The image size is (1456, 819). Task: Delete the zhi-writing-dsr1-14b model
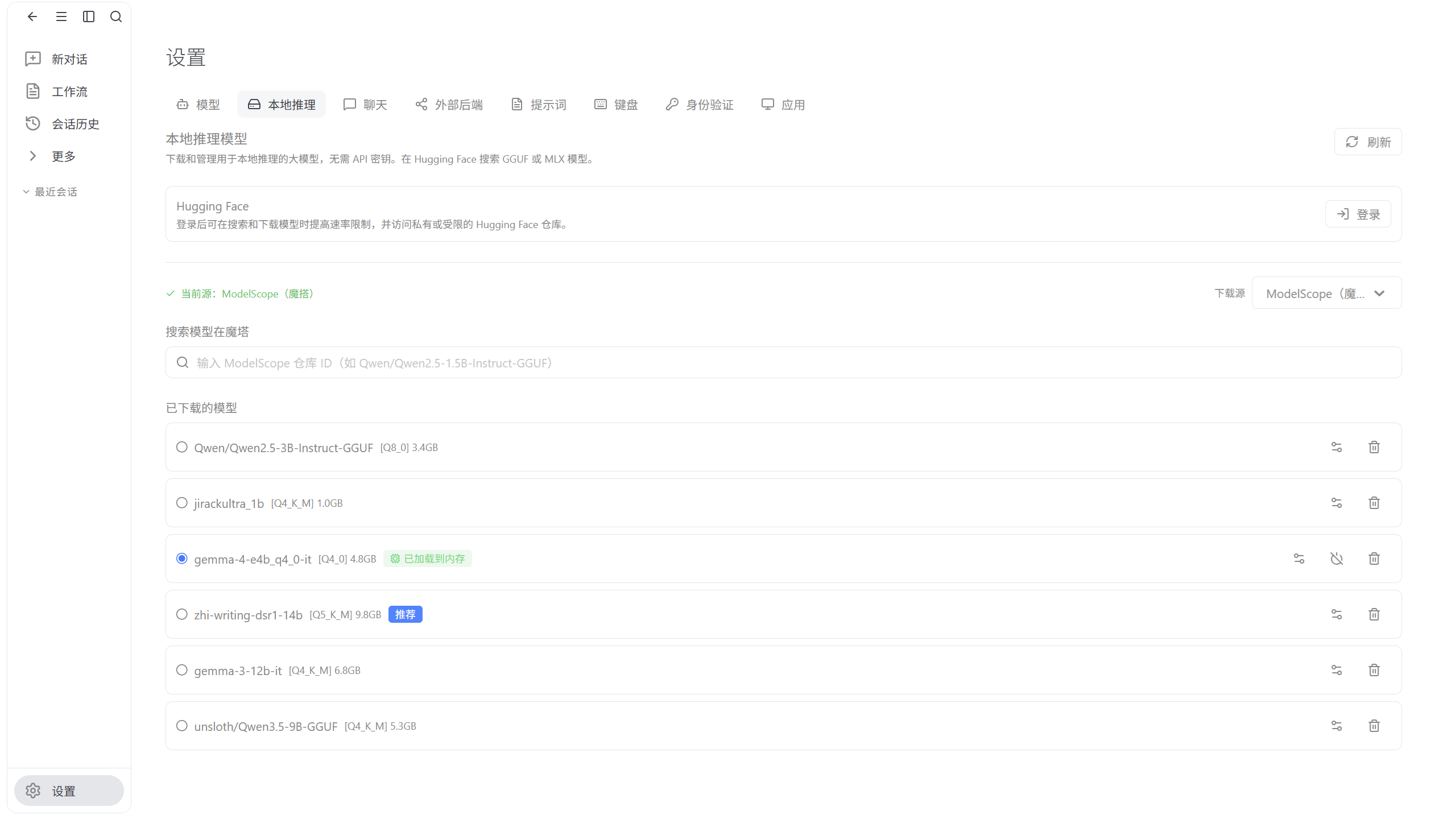click(x=1374, y=614)
